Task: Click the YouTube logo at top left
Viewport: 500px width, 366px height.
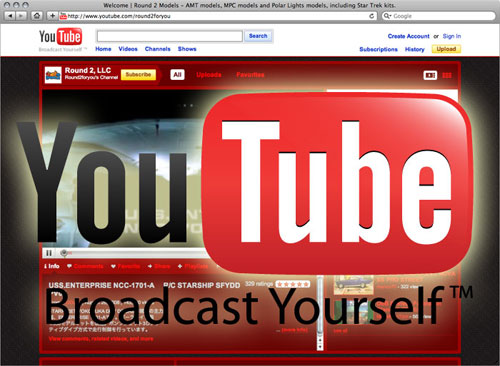Action: click(x=60, y=37)
